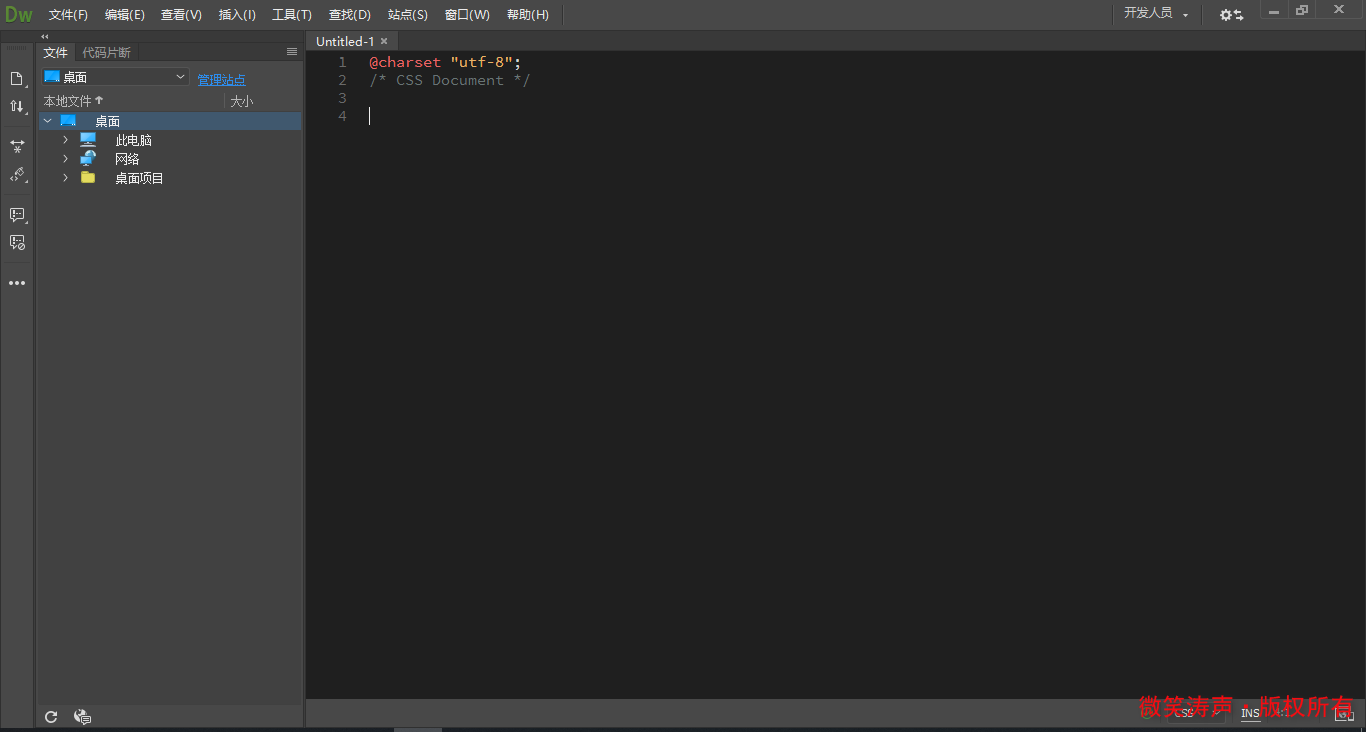The image size is (1366, 732).
Task: Click the format source code icon
Action: (x=17, y=175)
